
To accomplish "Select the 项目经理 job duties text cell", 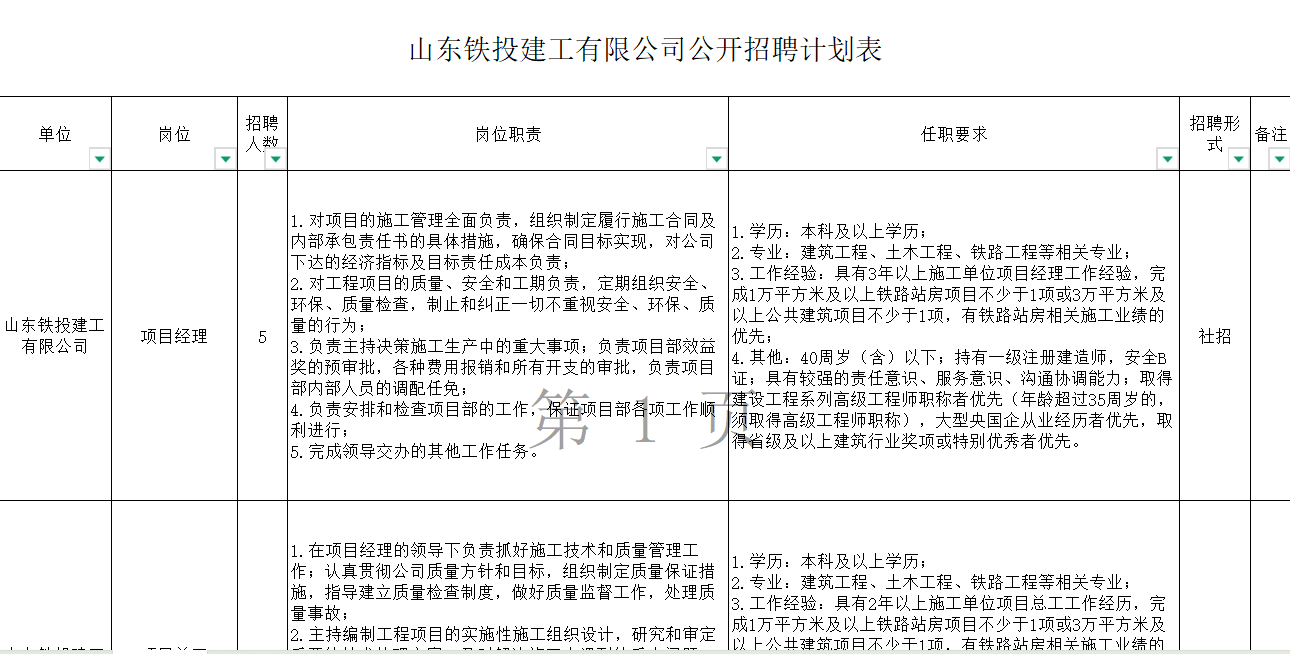I will pos(508,336).
